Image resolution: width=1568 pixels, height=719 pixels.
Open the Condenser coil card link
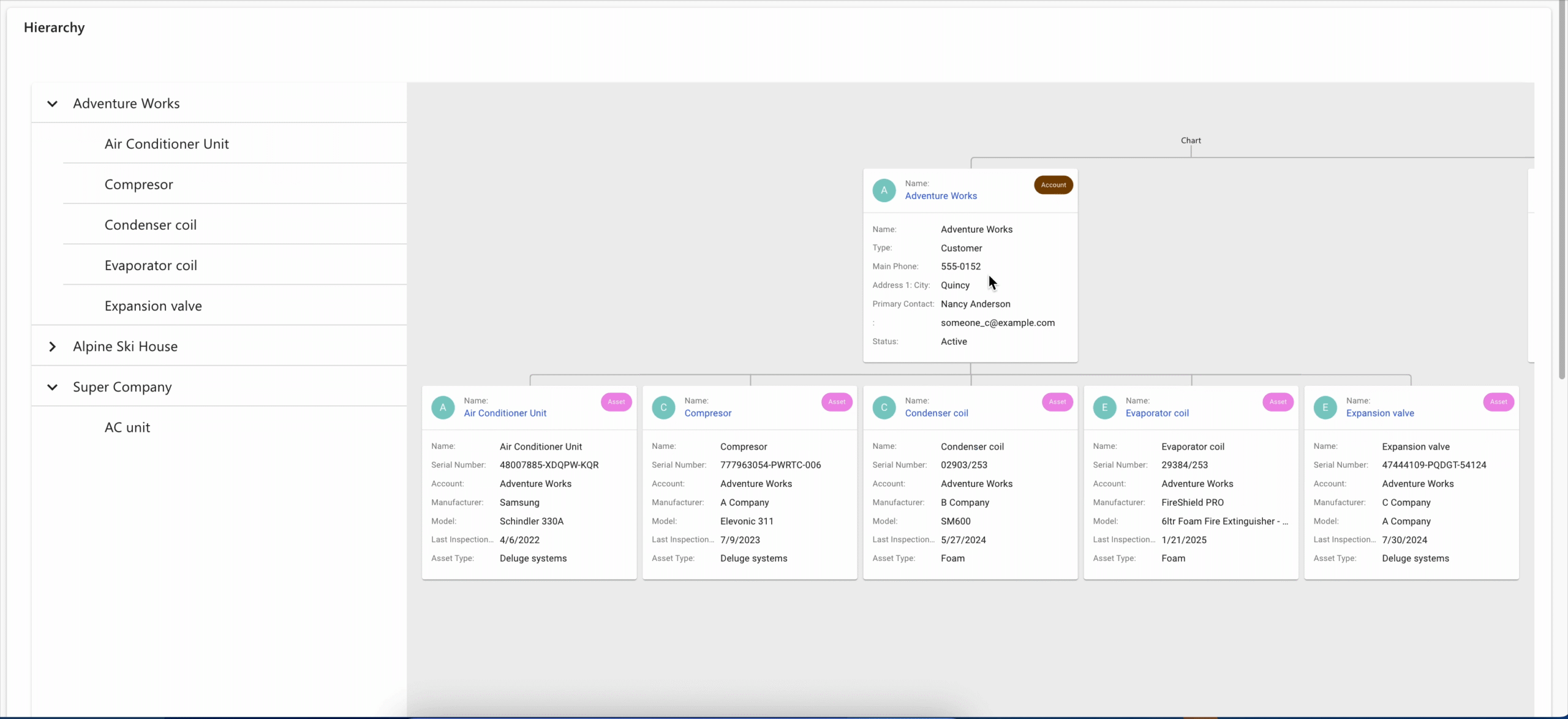(937, 413)
